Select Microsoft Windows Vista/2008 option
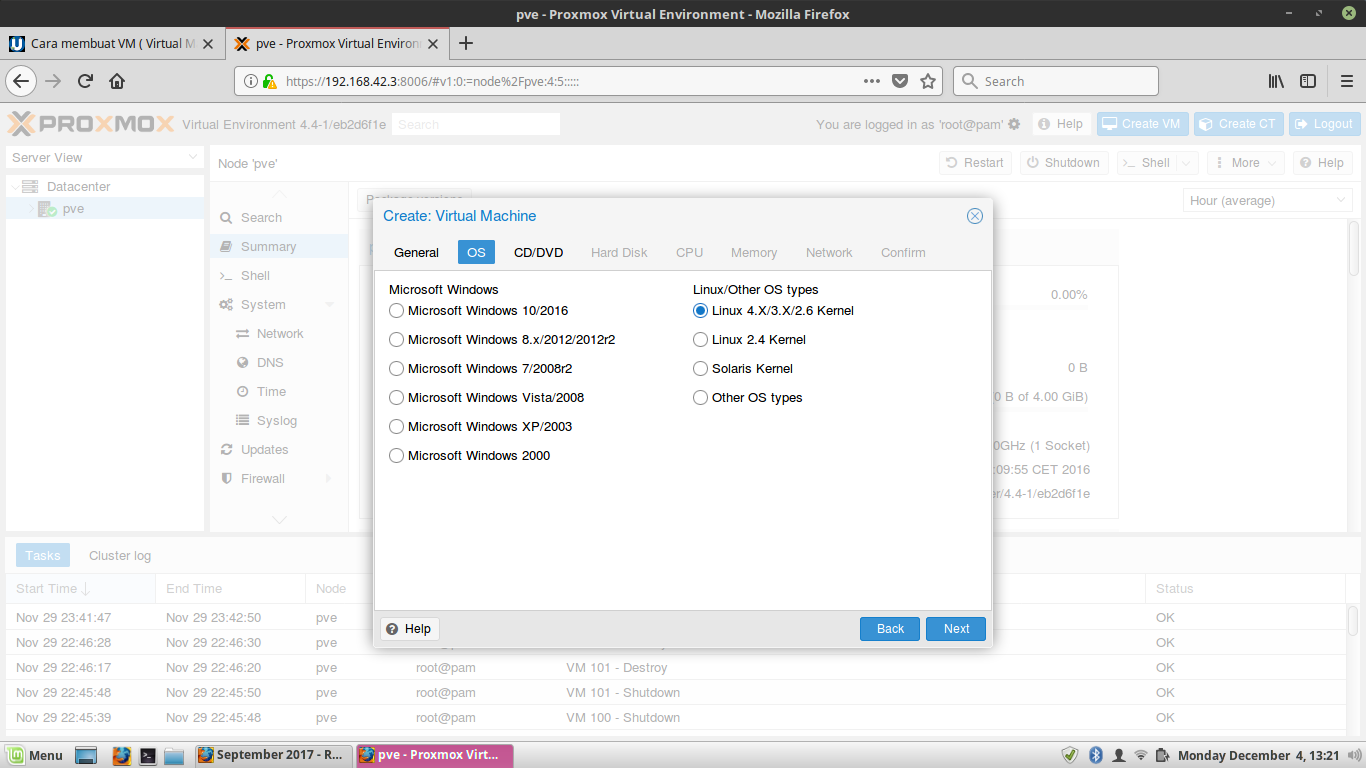 [x=397, y=398]
